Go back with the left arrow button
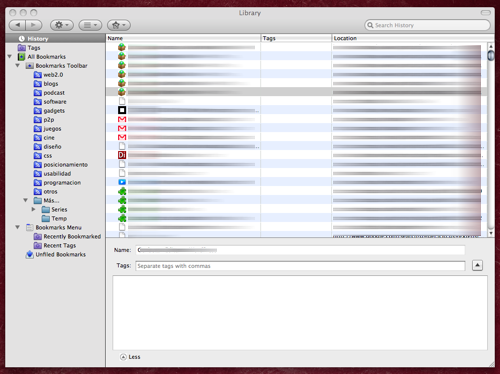The image size is (500, 374). pyautogui.click(x=17, y=25)
